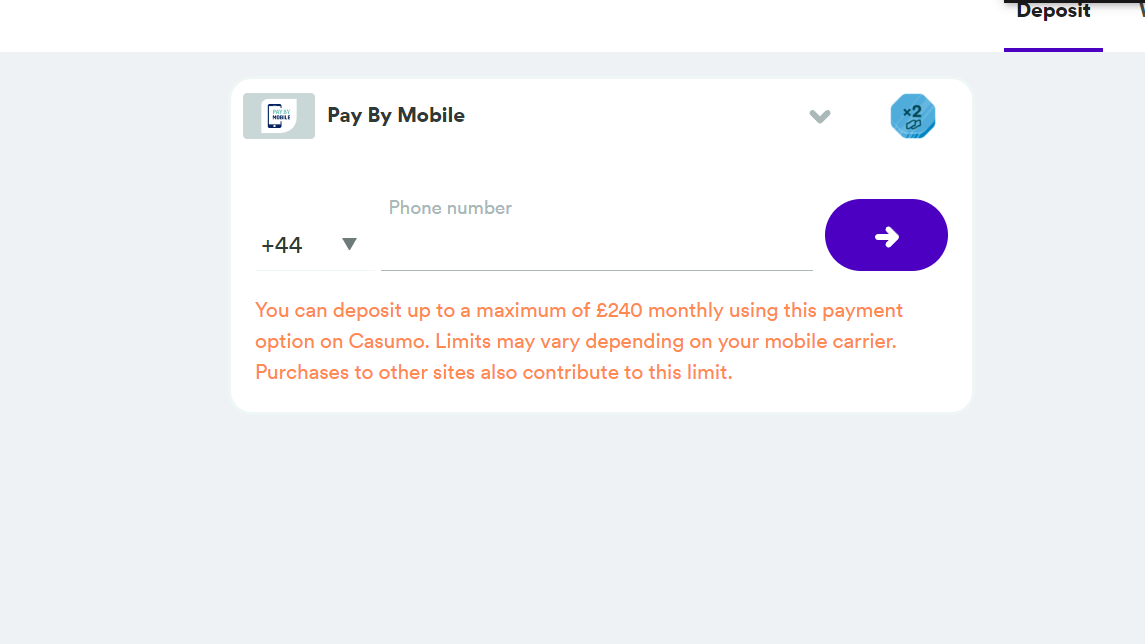Image resolution: width=1145 pixels, height=644 pixels.
Task: Collapse the Pay By Mobile chevron
Action: pos(820,116)
